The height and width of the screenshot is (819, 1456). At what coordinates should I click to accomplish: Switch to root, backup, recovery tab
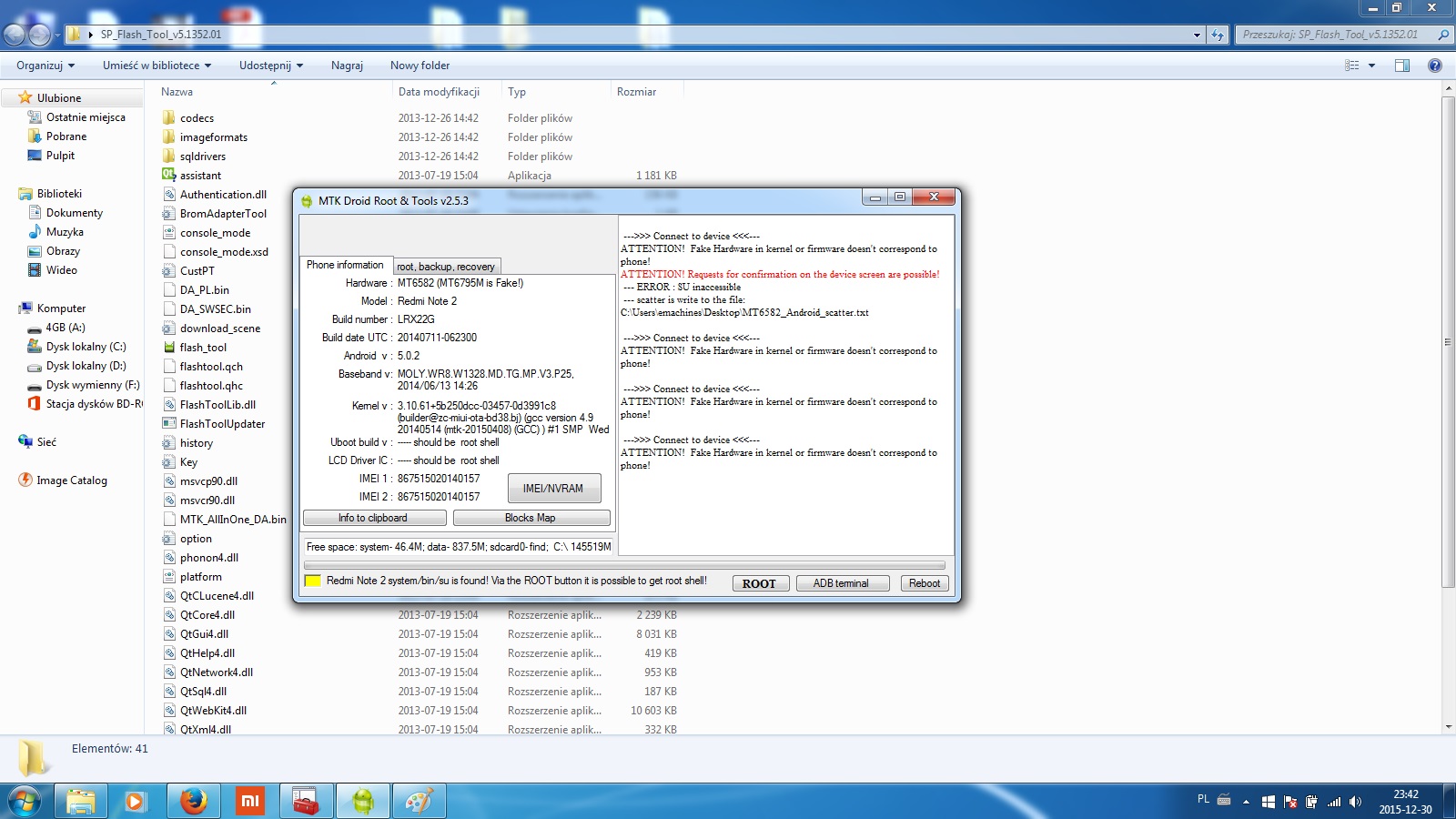(x=446, y=267)
